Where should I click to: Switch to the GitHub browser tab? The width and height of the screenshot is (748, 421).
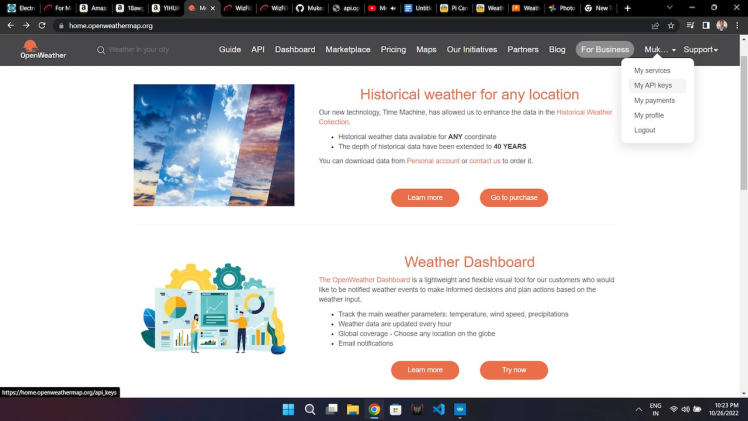click(x=309, y=8)
